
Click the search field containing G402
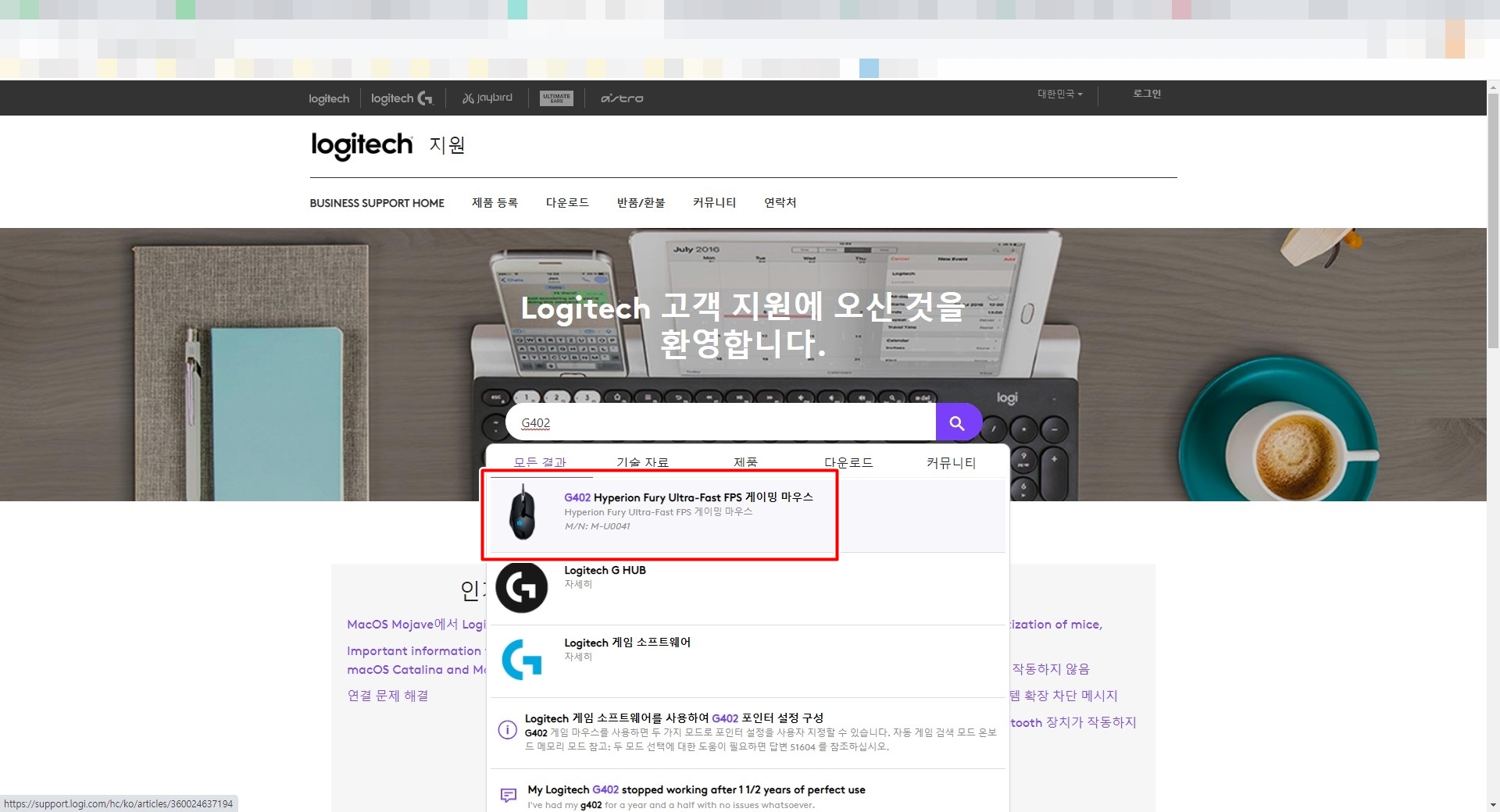pyautogui.click(x=720, y=422)
